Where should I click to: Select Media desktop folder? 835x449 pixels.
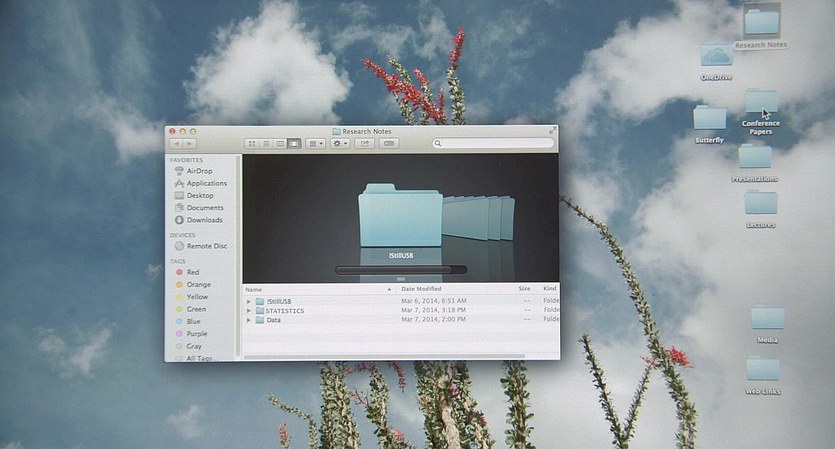click(x=767, y=324)
